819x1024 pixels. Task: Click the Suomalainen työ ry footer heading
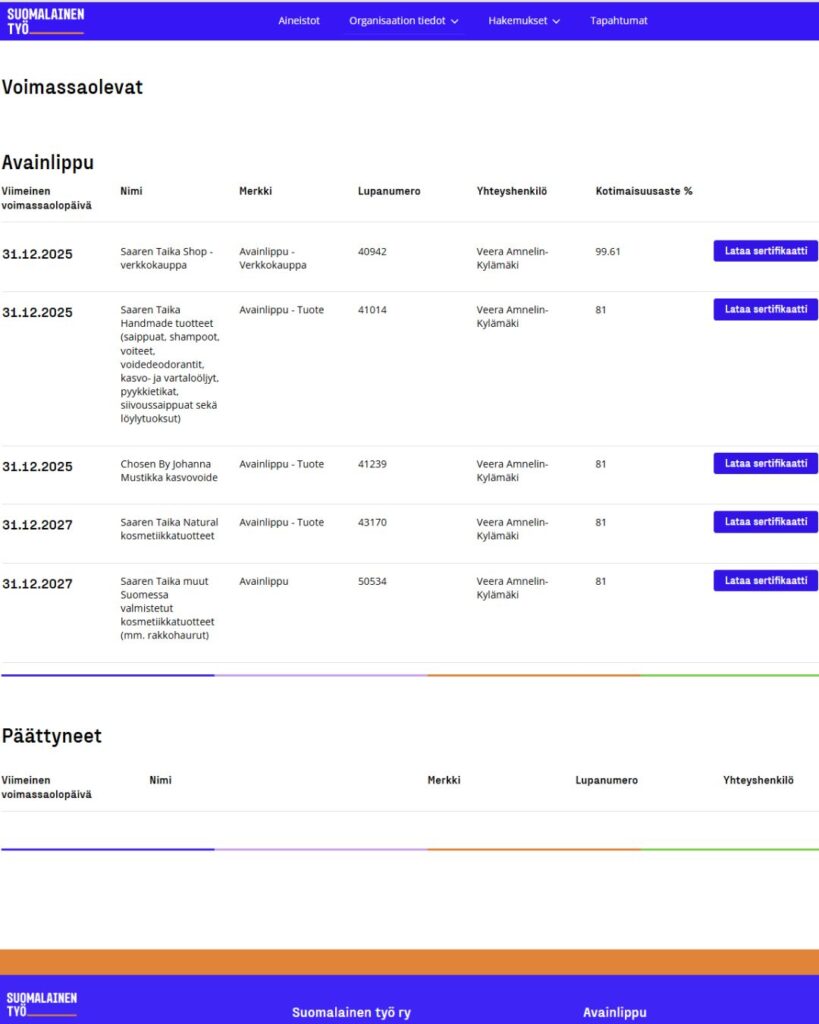[351, 1013]
